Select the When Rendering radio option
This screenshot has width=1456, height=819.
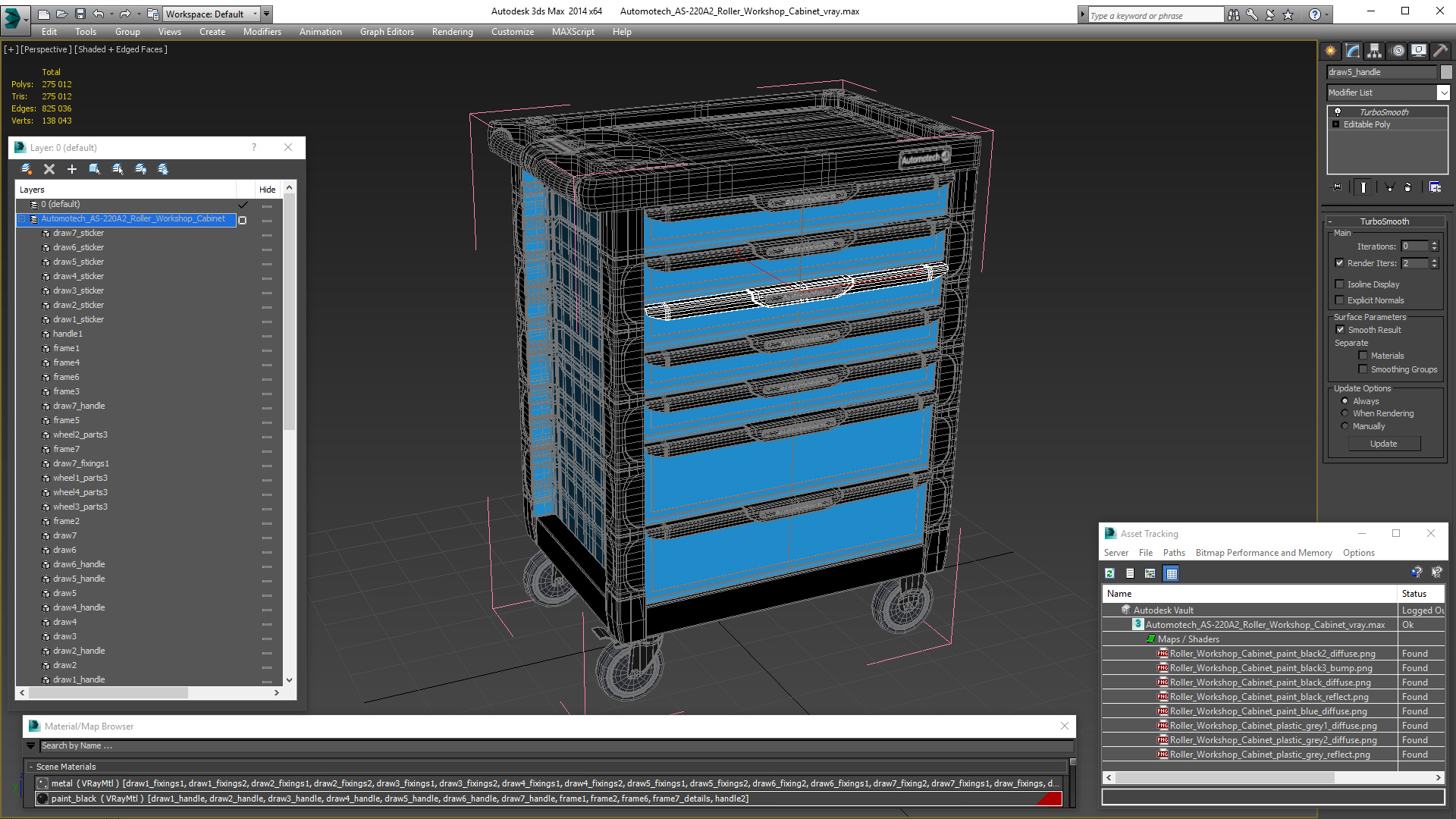1345,413
